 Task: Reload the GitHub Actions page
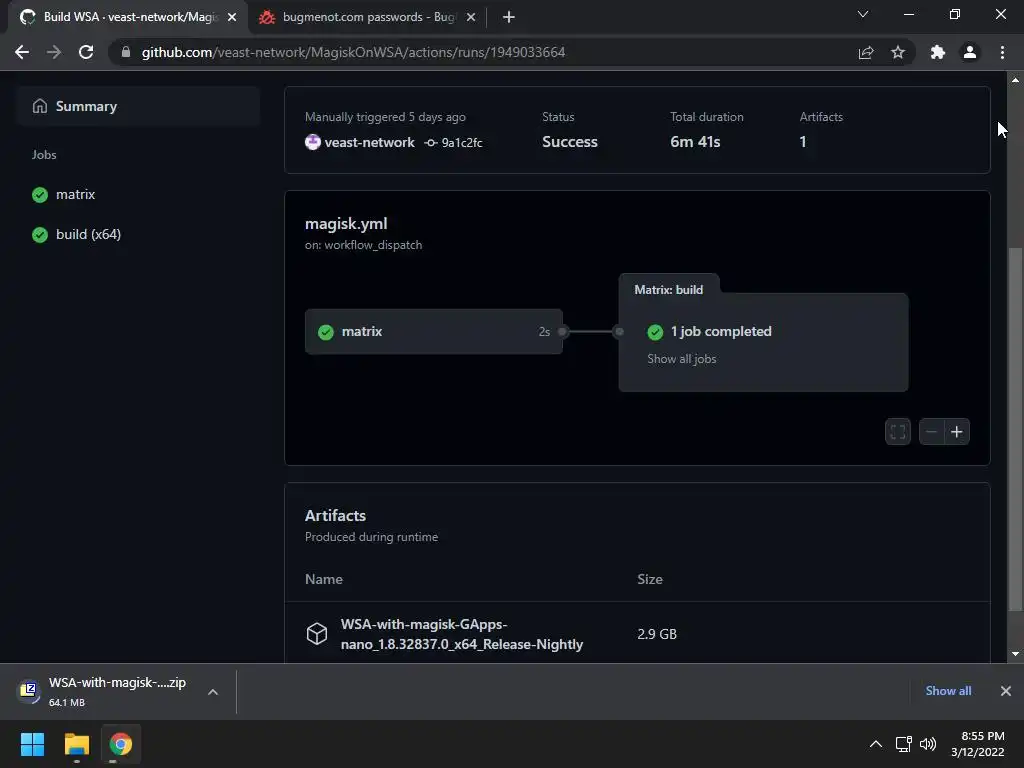pos(86,52)
